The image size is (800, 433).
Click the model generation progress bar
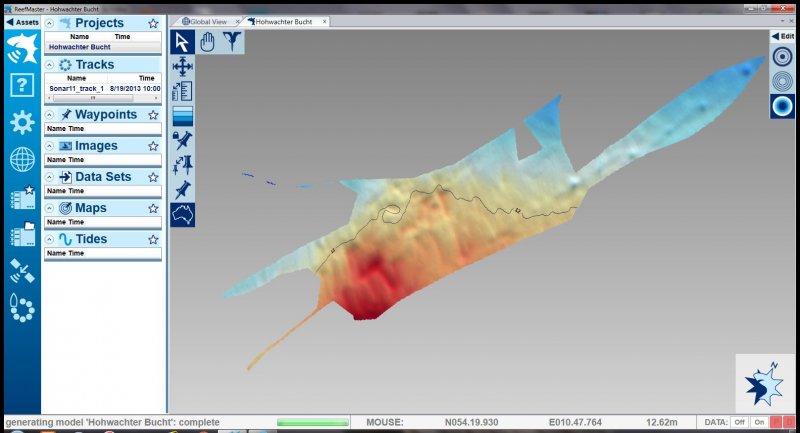pos(313,422)
